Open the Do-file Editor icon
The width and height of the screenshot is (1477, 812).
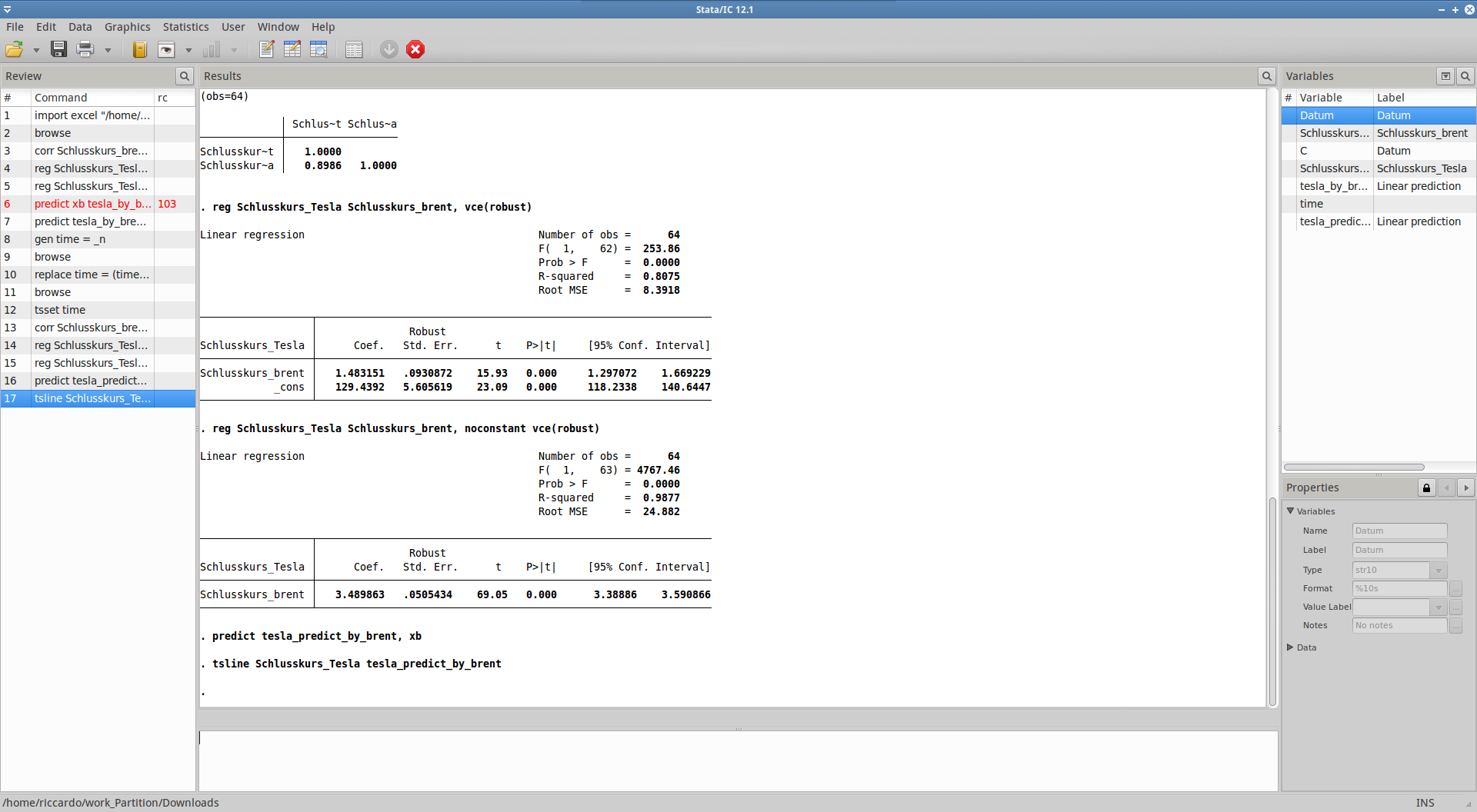266,50
